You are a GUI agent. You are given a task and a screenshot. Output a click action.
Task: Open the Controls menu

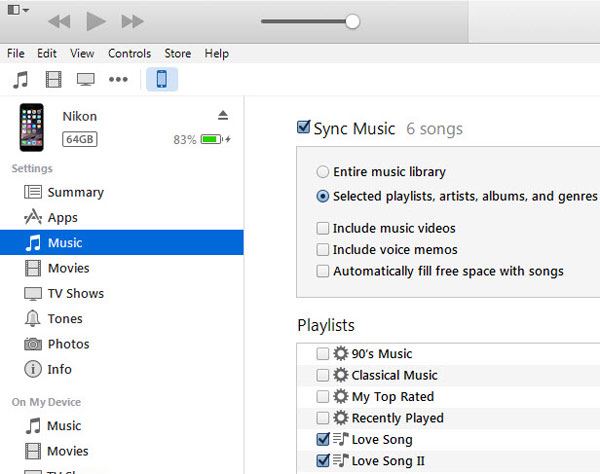tap(129, 54)
